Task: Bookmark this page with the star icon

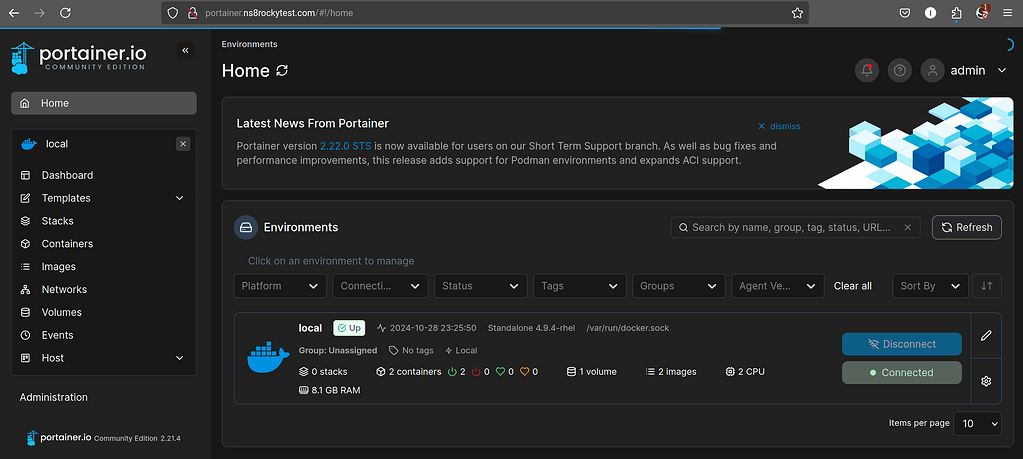Action: (x=797, y=13)
